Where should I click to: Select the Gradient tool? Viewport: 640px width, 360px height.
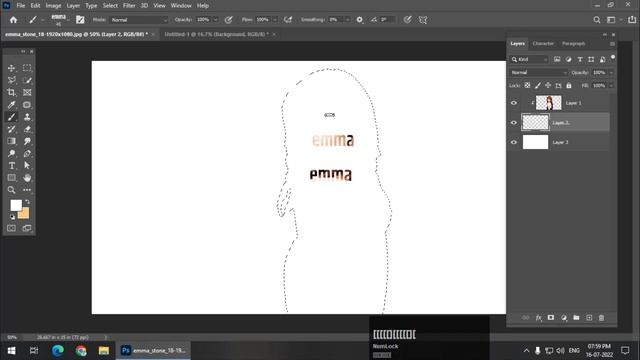(x=11, y=141)
